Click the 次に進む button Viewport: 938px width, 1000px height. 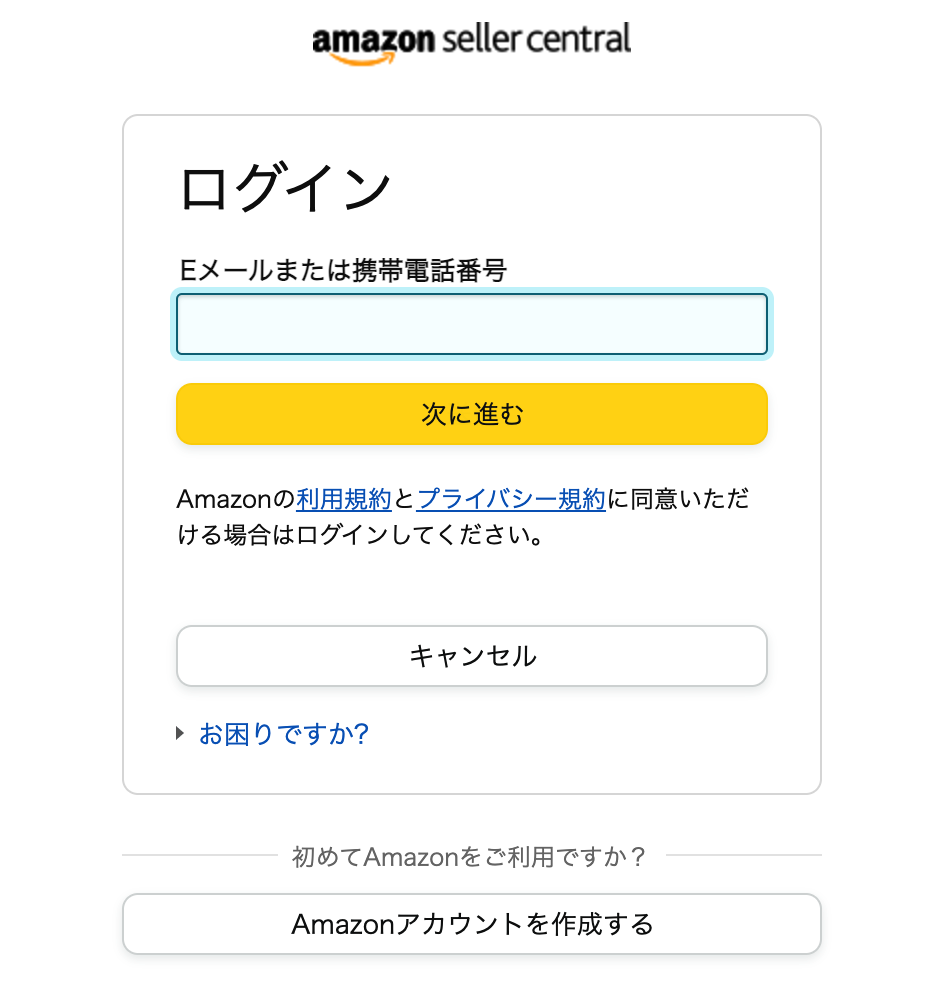pos(471,413)
